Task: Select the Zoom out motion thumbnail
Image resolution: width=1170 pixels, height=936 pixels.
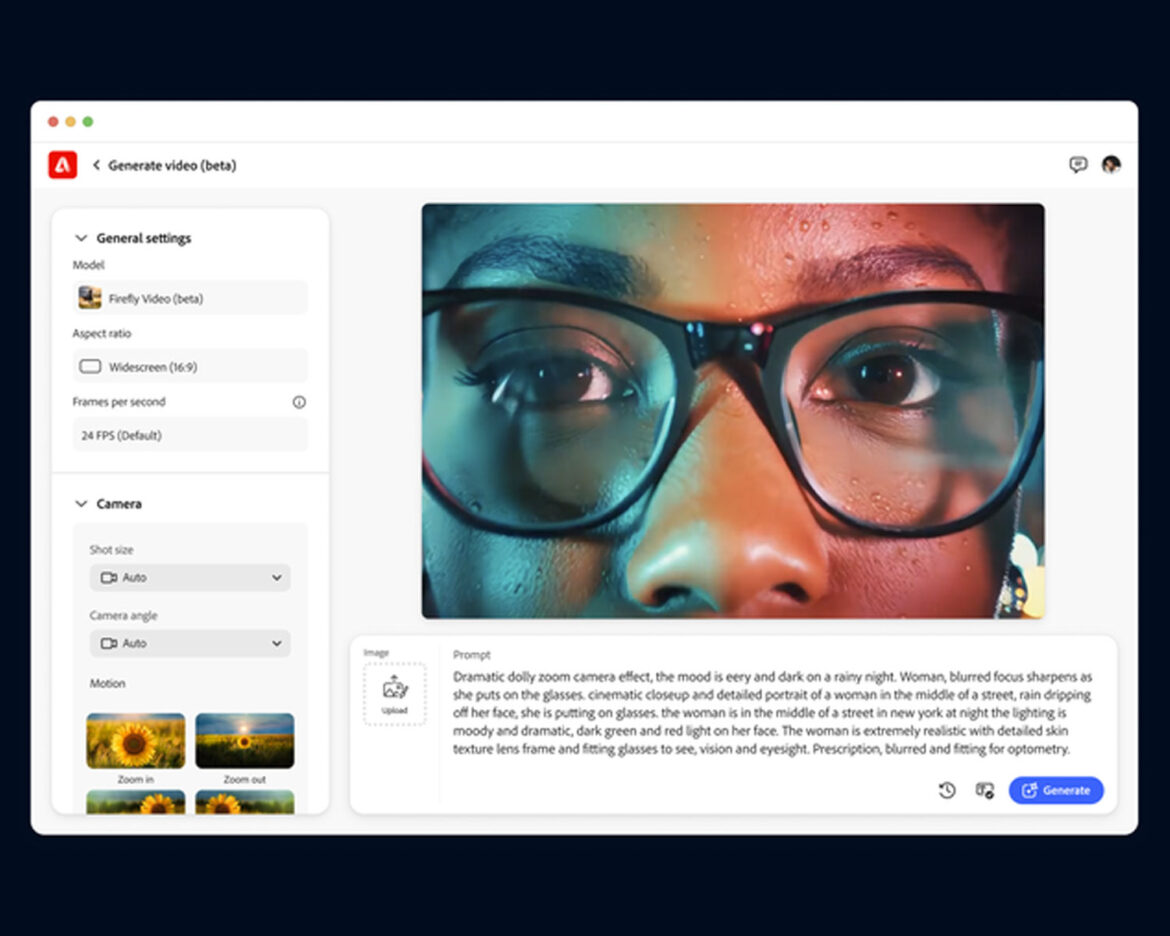Action: coord(244,741)
